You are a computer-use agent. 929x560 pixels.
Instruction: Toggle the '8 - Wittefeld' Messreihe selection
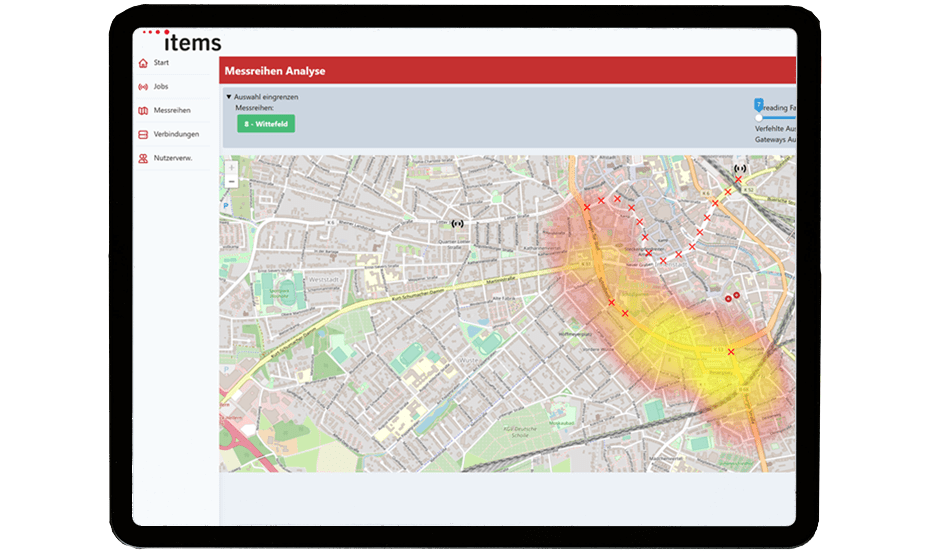pos(266,124)
